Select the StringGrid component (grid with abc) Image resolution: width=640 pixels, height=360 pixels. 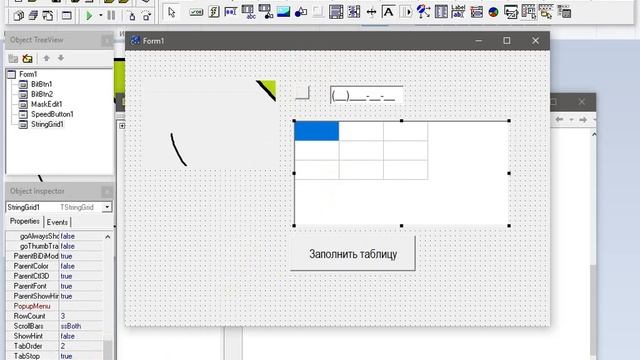click(248, 12)
